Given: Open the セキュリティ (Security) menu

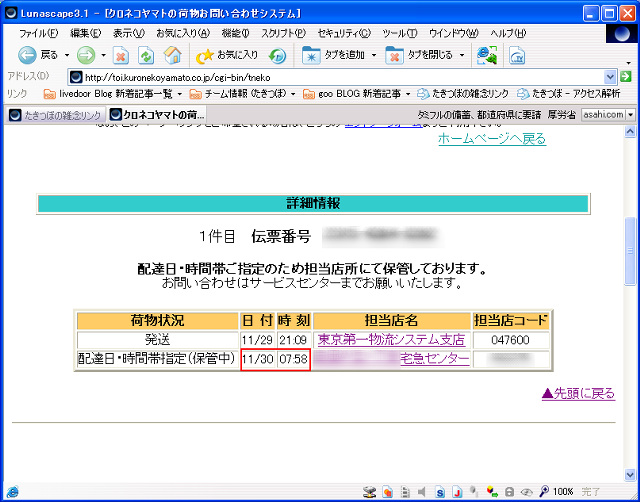Looking at the screenshot, I should tap(341, 32).
